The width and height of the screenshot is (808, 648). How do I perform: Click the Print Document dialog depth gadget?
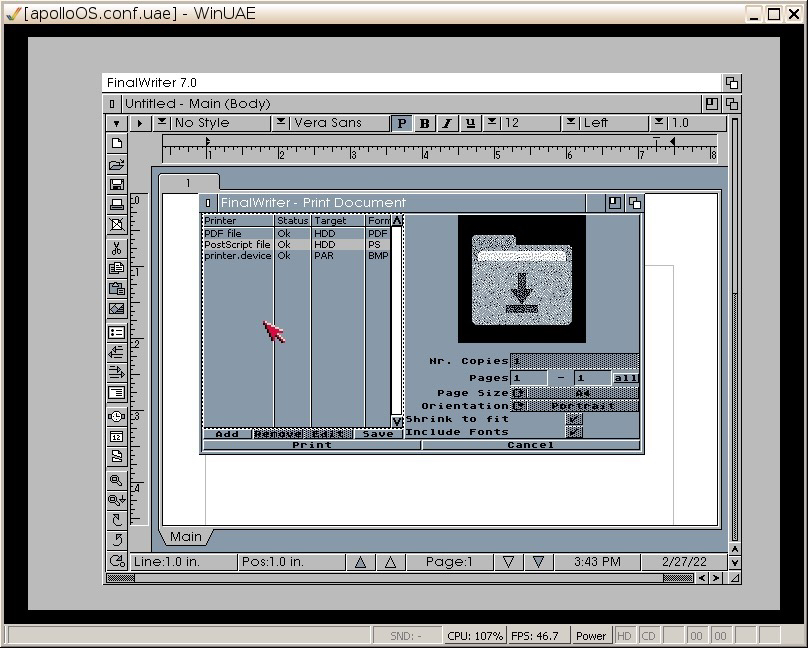(x=635, y=203)
